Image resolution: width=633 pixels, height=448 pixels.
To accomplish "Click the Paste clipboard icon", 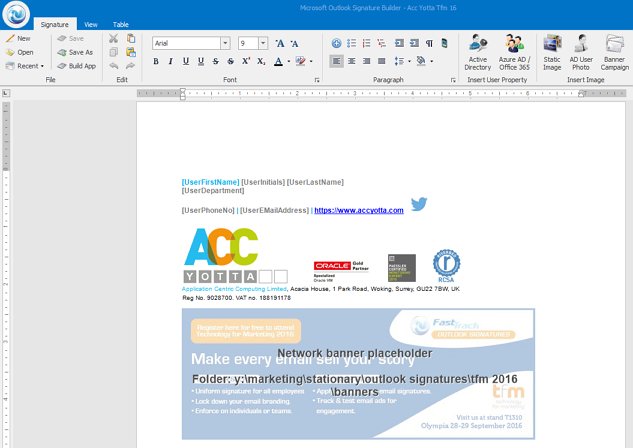I will [x=131, y=39].
